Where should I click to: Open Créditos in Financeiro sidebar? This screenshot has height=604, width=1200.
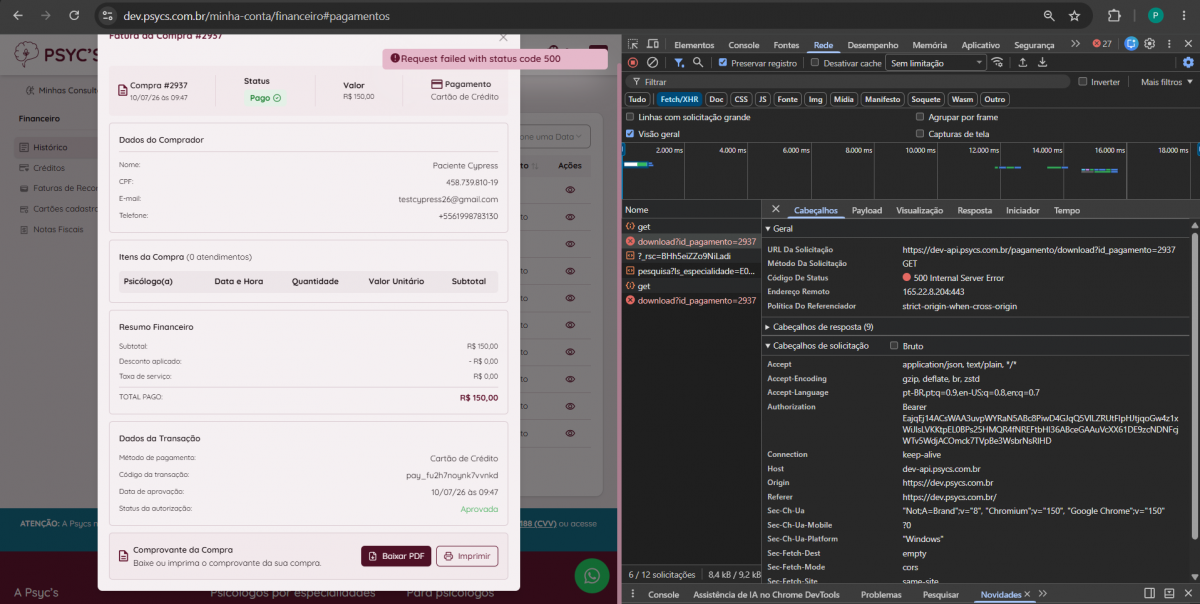pos(49,168)
